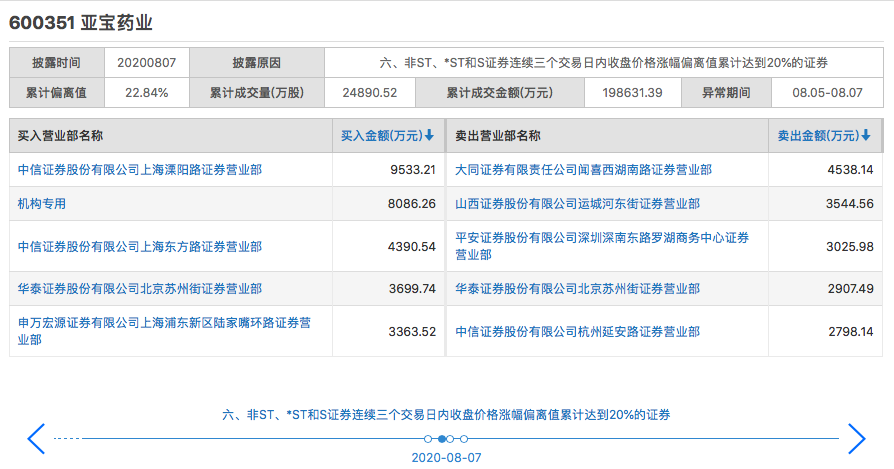The height and width of the screenshot is (469, 894).
Task: Go to the next date with right arrow
Action: 856,438
